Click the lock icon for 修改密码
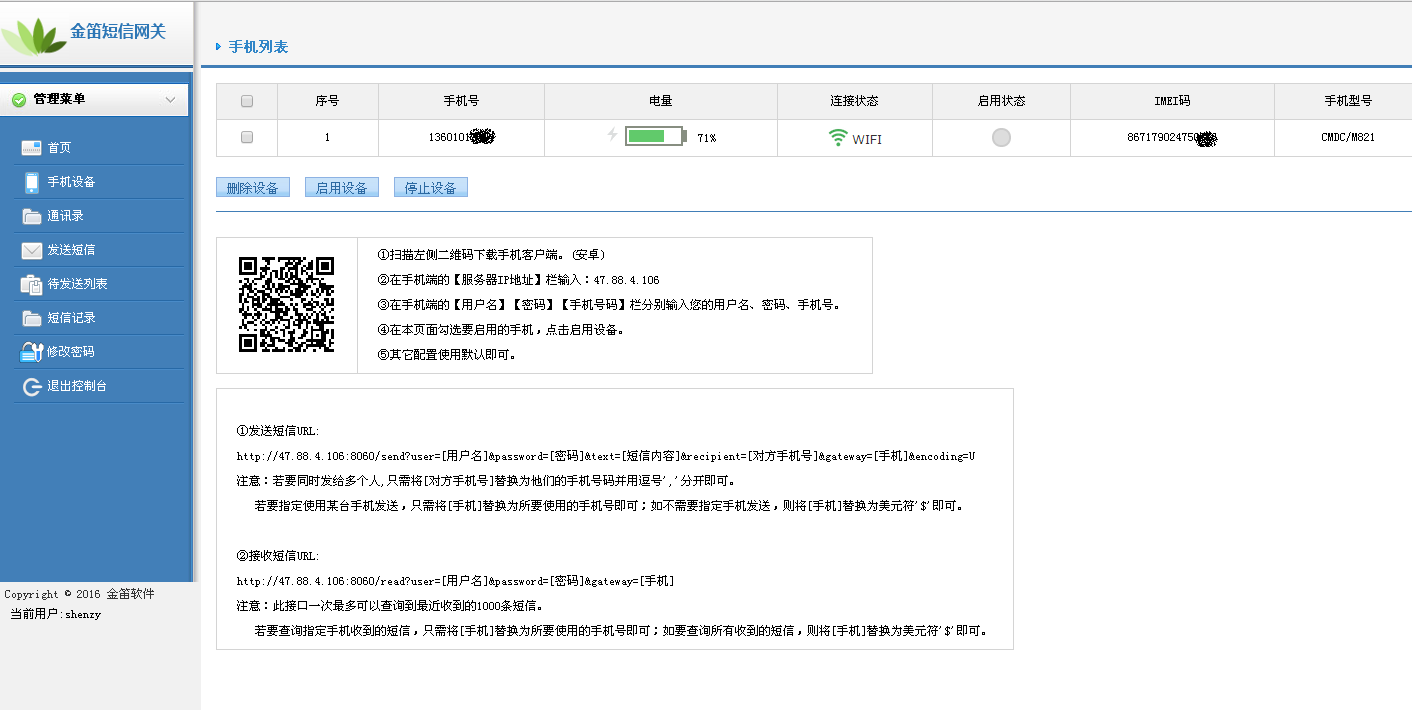The width and height of the screenshot is (1412, 710). pos(31,352)
